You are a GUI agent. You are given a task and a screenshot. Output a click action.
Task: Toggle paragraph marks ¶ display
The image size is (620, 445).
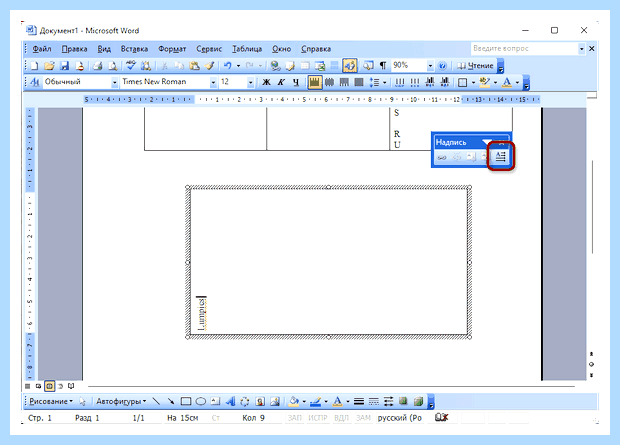pos(383,66)
